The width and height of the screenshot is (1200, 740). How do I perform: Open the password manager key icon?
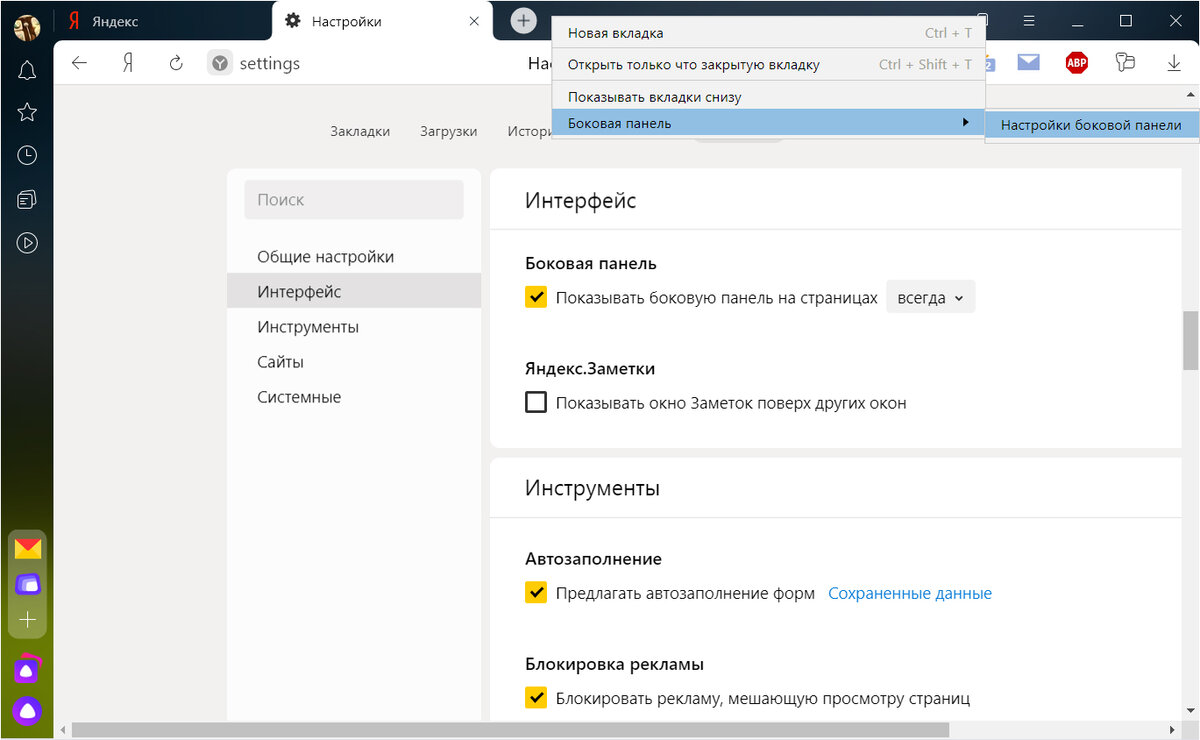[1125, 63]
